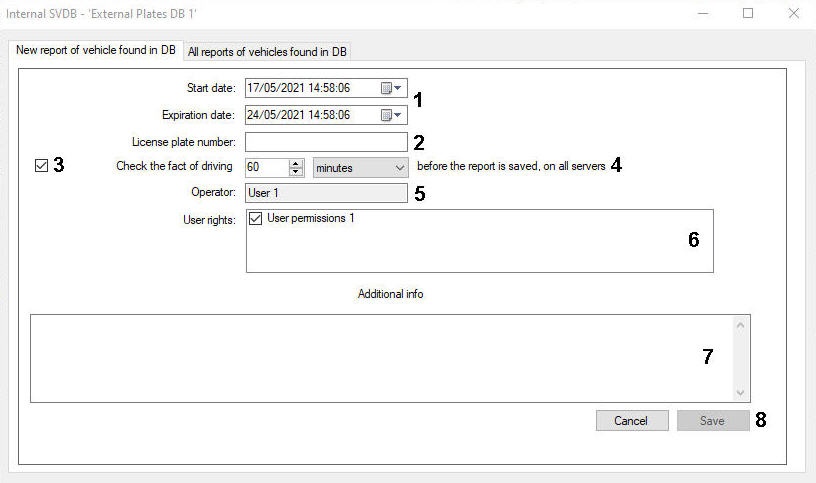Viewport: 816px width, 483px height.
Task: Click the Save button
Action: pyautogui.click(x=712, y=421)
